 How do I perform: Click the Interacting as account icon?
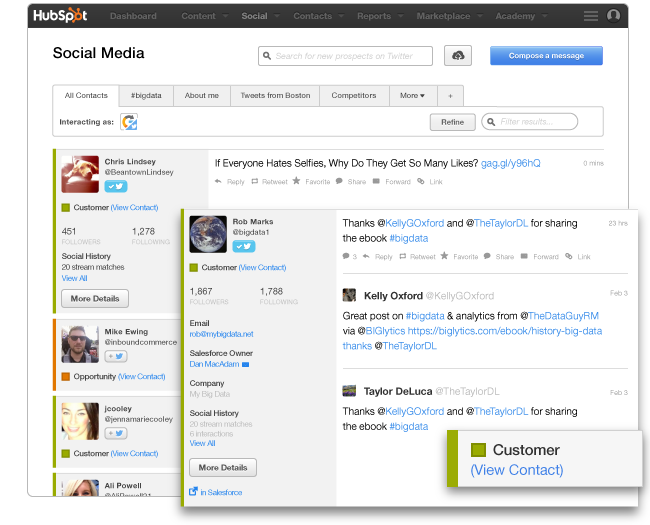[x=129, y=122]
